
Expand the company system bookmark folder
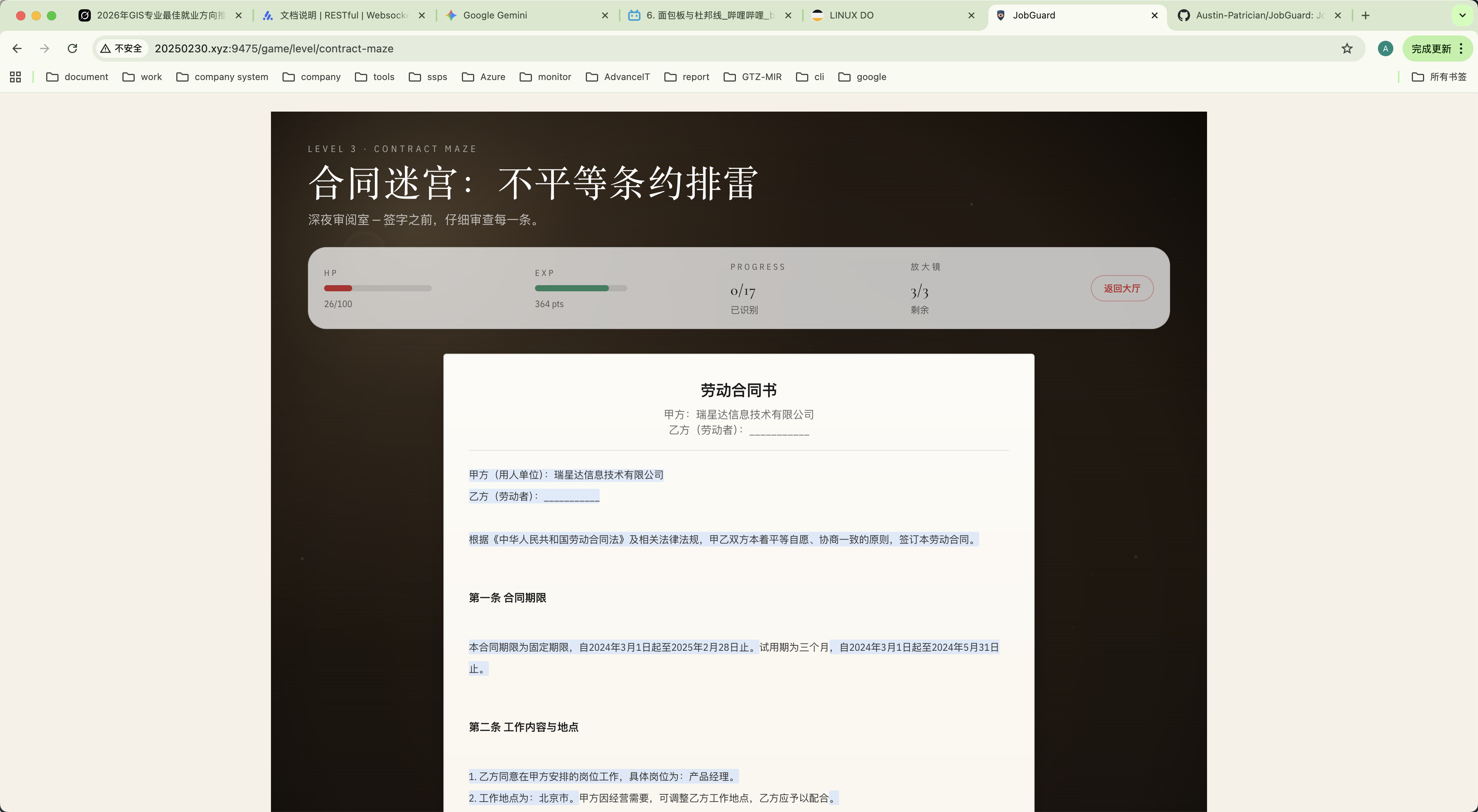tap(222, 77)
